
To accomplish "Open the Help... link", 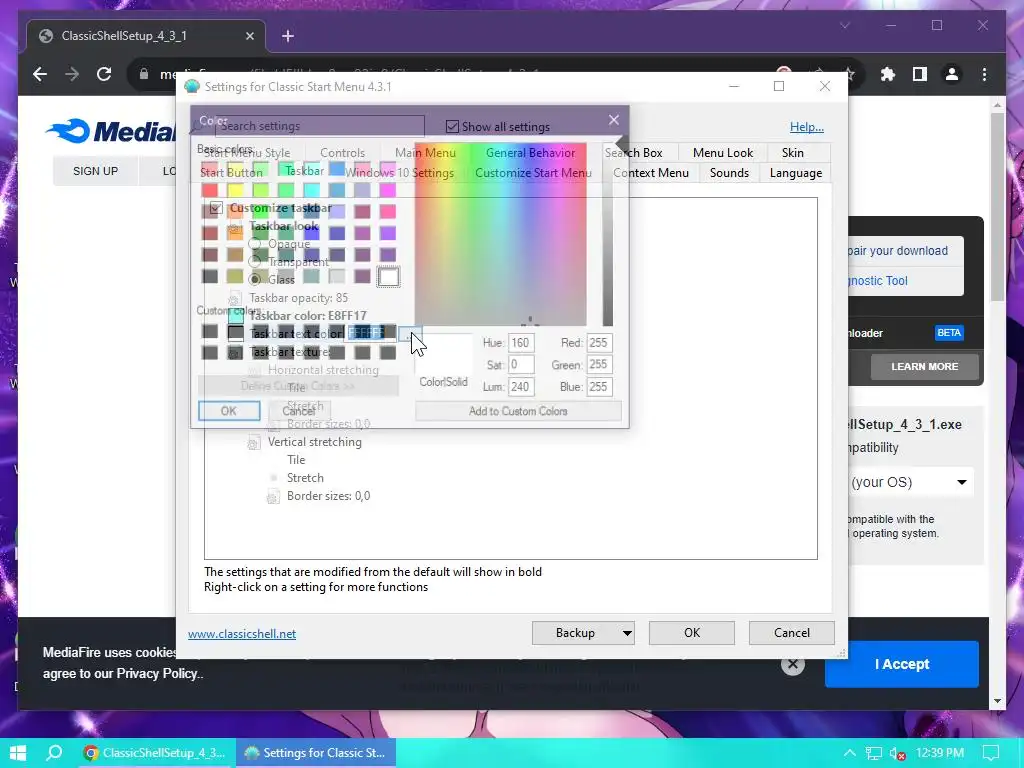I will coord(807,127).
